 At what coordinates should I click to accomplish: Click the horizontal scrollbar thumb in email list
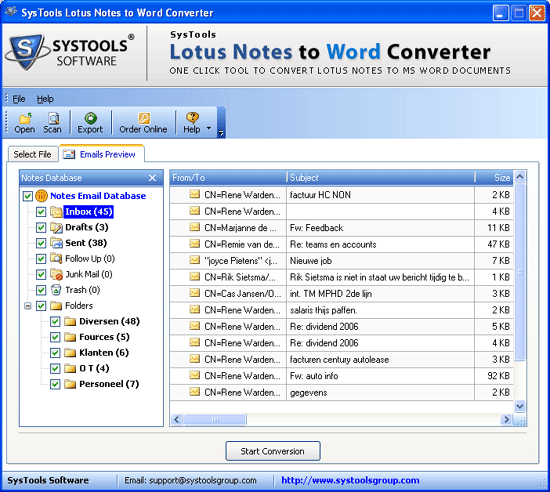tap(215, 419)
